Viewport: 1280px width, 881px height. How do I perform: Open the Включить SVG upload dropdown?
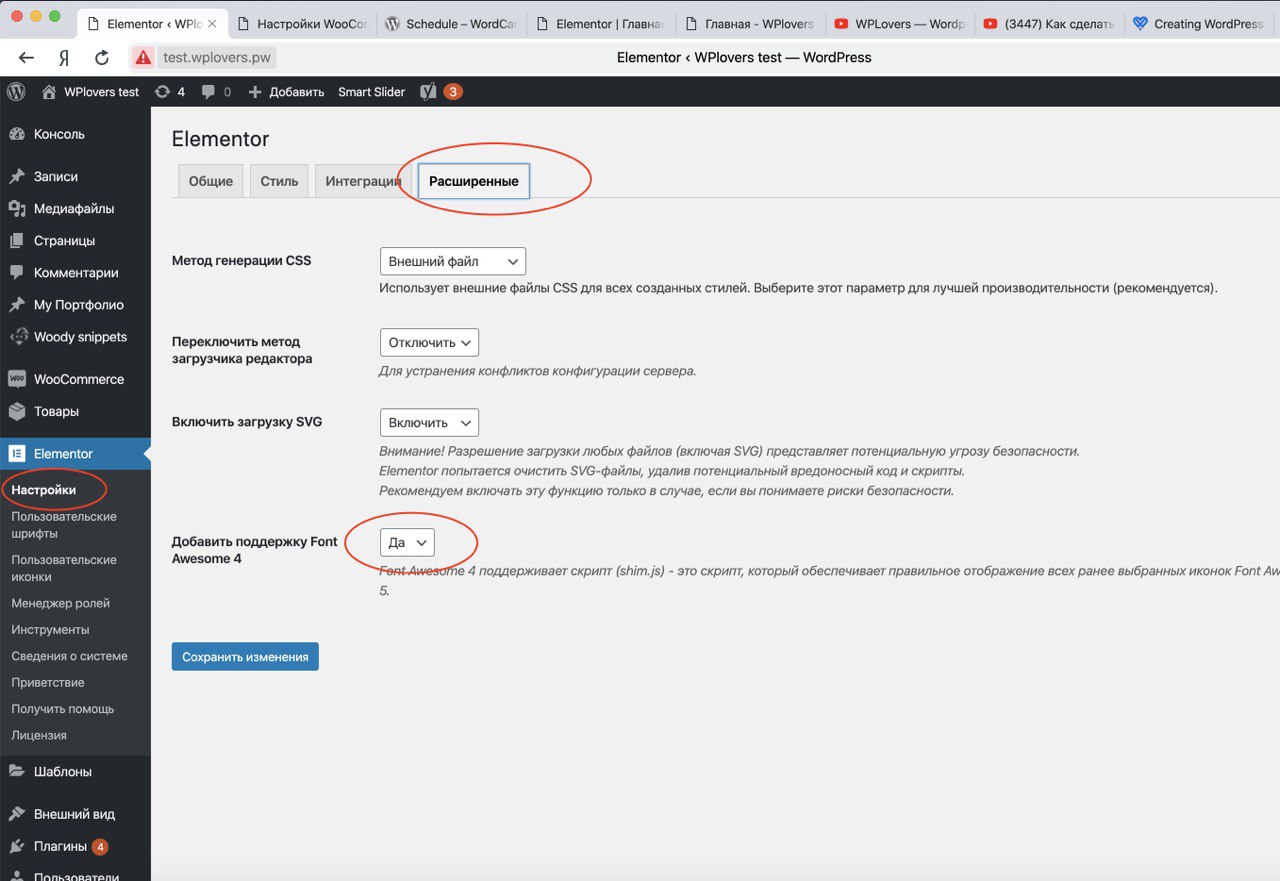click(x=429, y=422)
